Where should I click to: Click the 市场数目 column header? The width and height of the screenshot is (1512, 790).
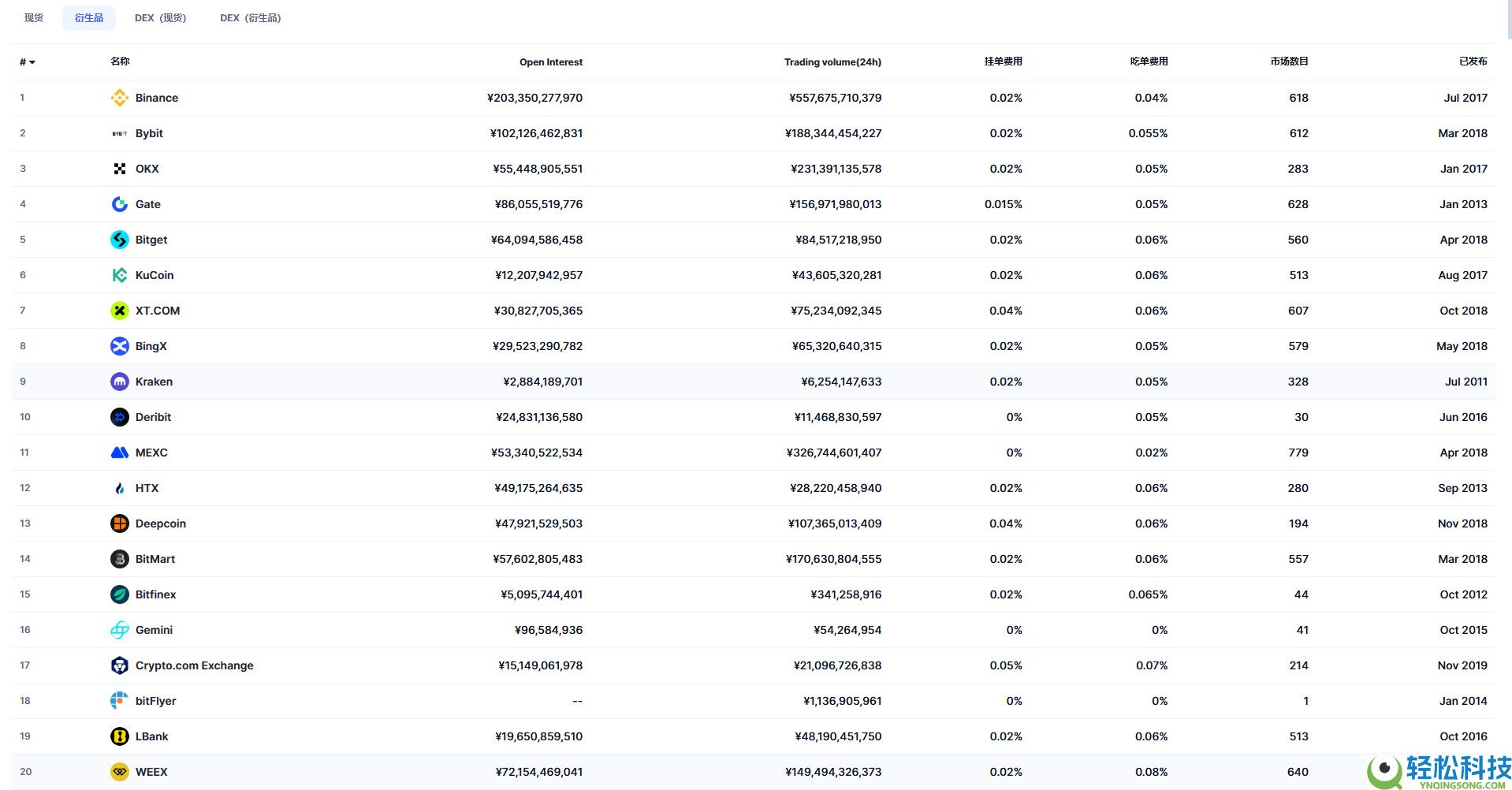click(1289, 61)
